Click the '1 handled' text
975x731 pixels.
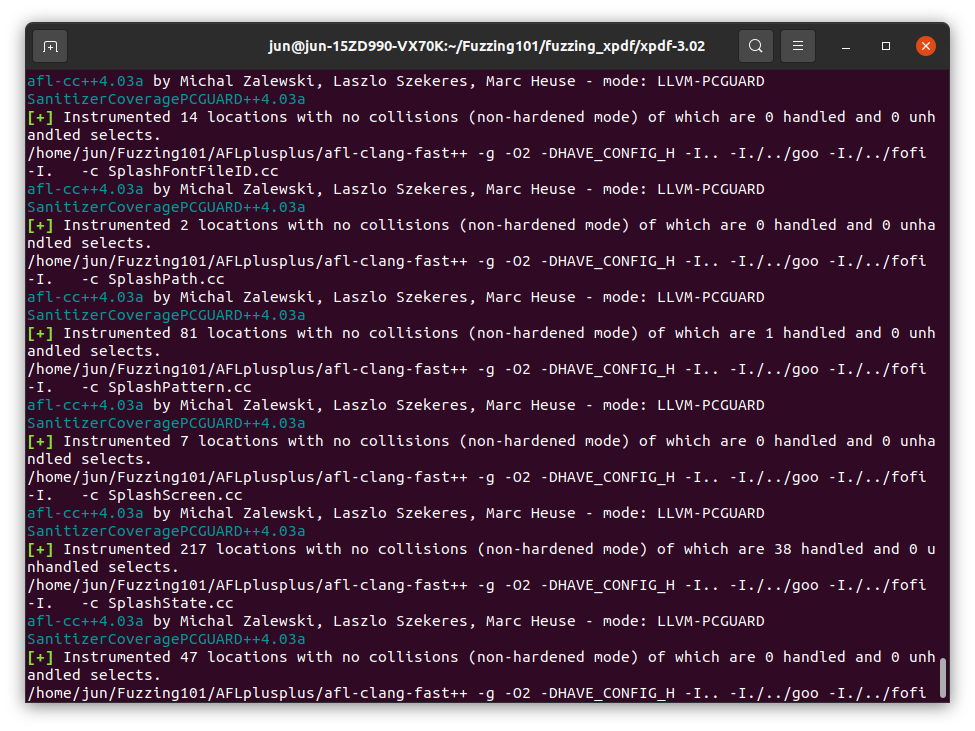coord(805,333)
